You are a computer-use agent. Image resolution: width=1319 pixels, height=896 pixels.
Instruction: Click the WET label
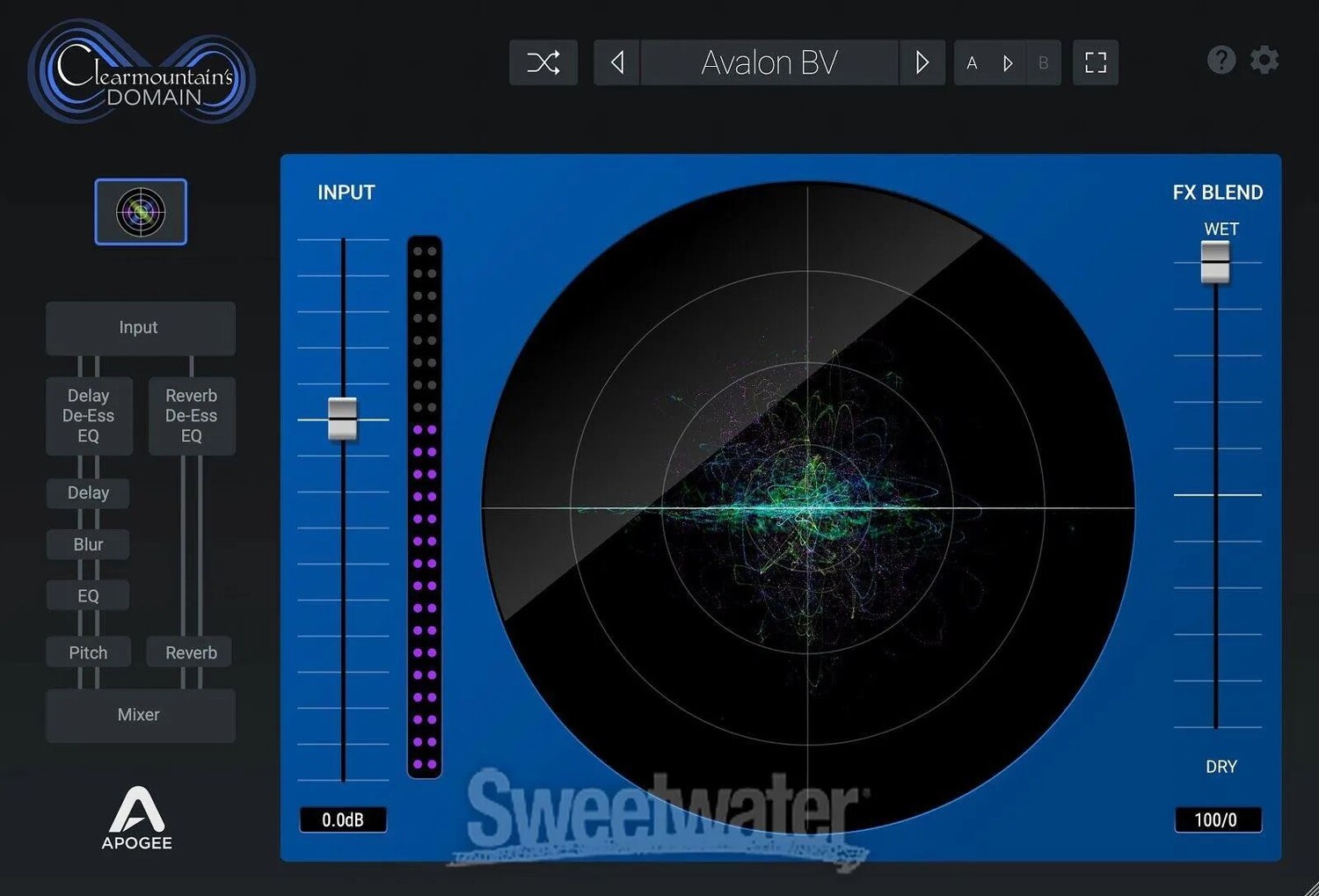(1221, 229)
